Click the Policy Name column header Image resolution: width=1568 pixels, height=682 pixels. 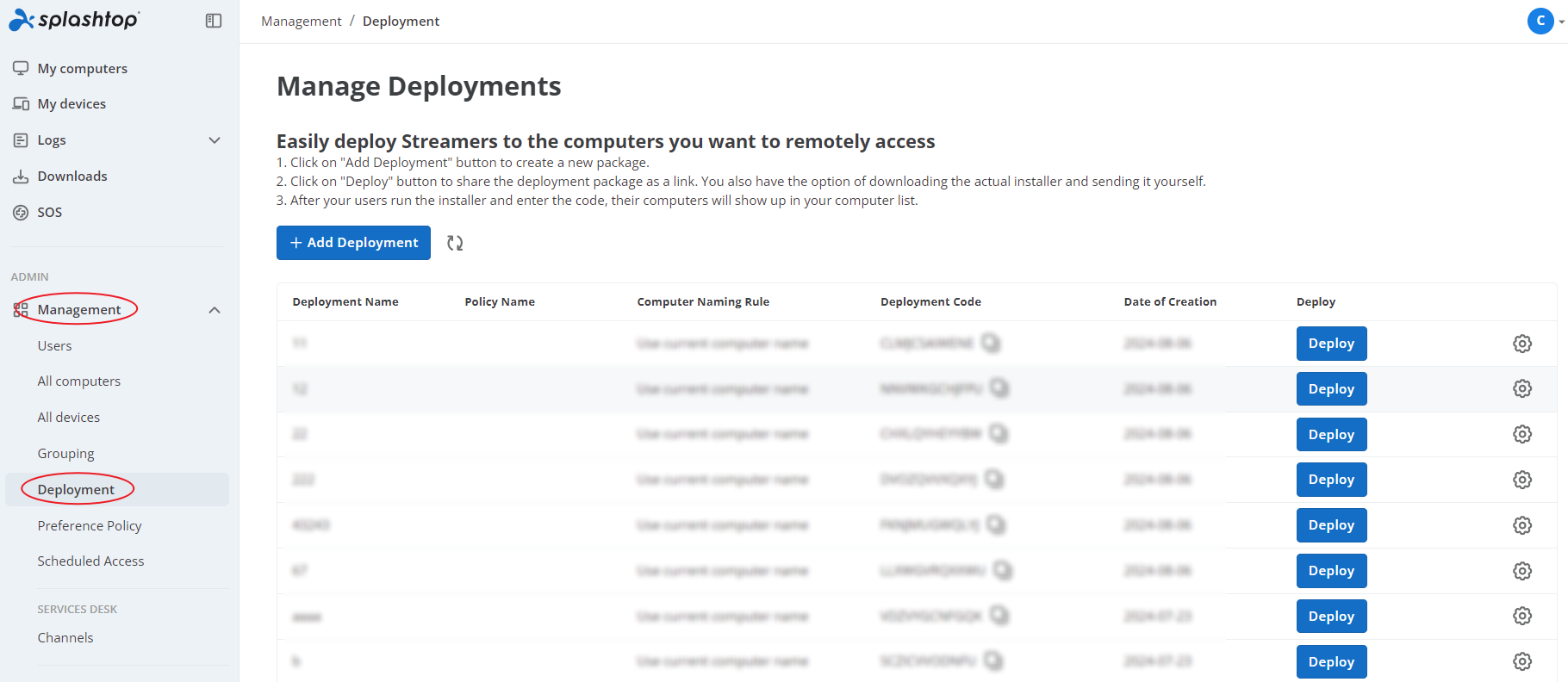[500, 301]
